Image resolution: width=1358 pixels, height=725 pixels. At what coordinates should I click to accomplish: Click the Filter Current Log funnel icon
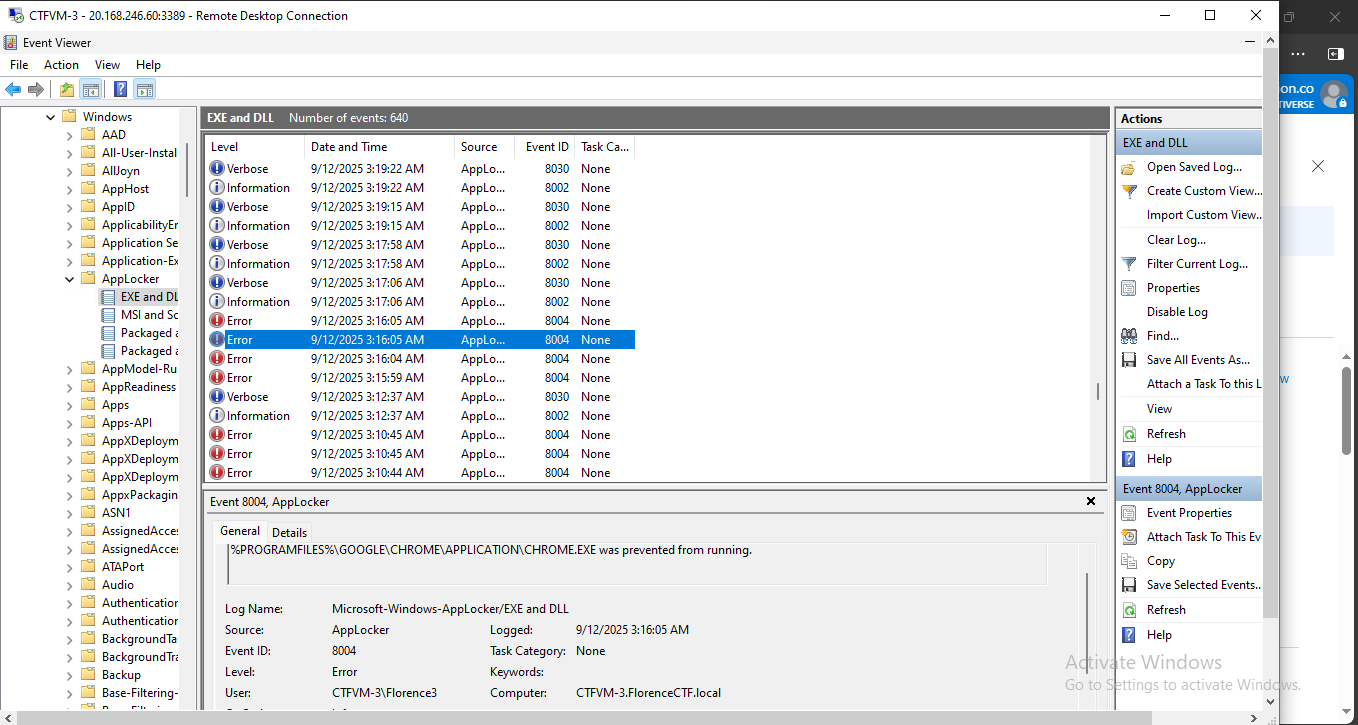point(1129,264)
